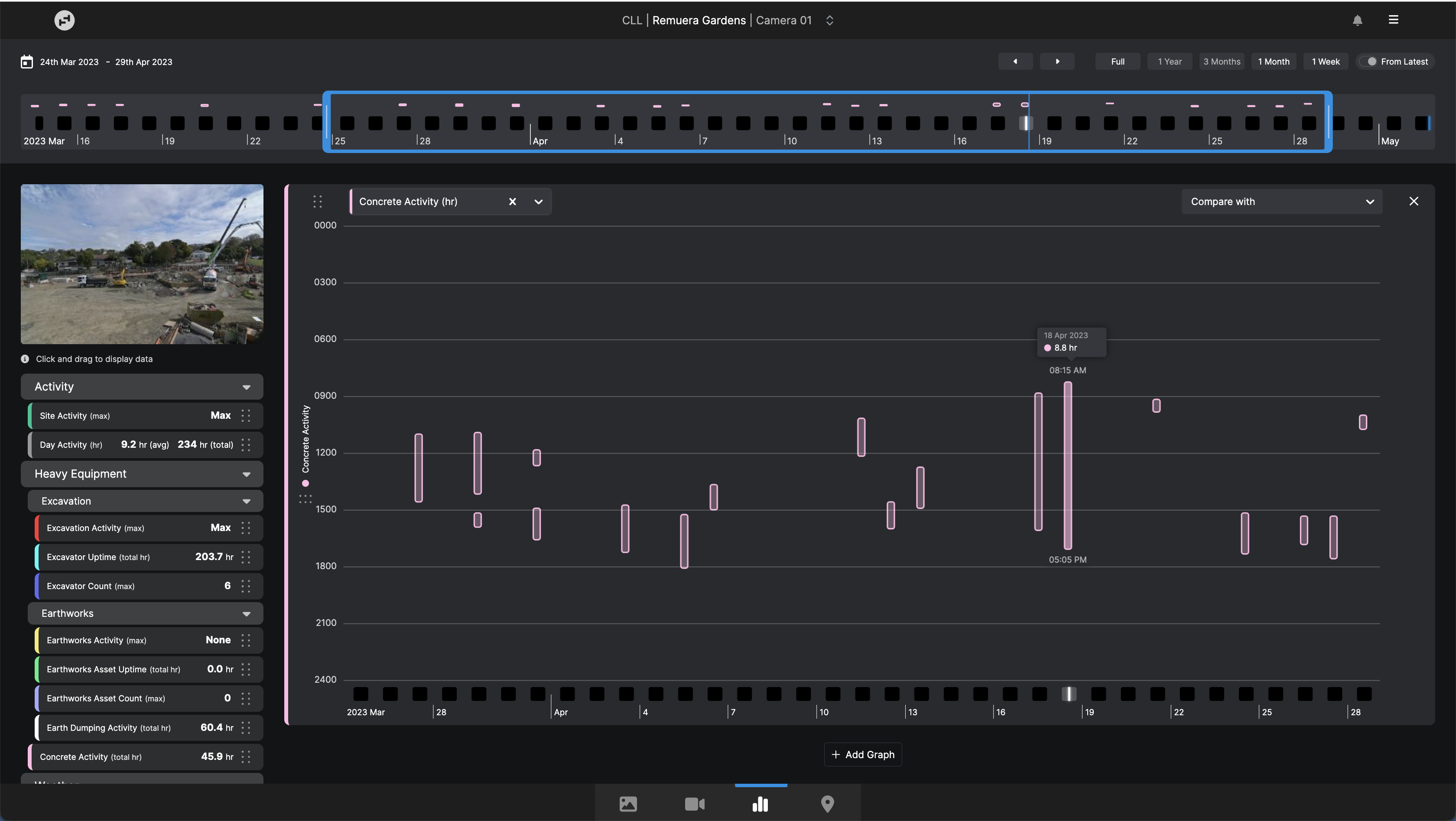Collapse the Earthworks subsection
This screenshot has height=821, width=1456.
point(247,613)
